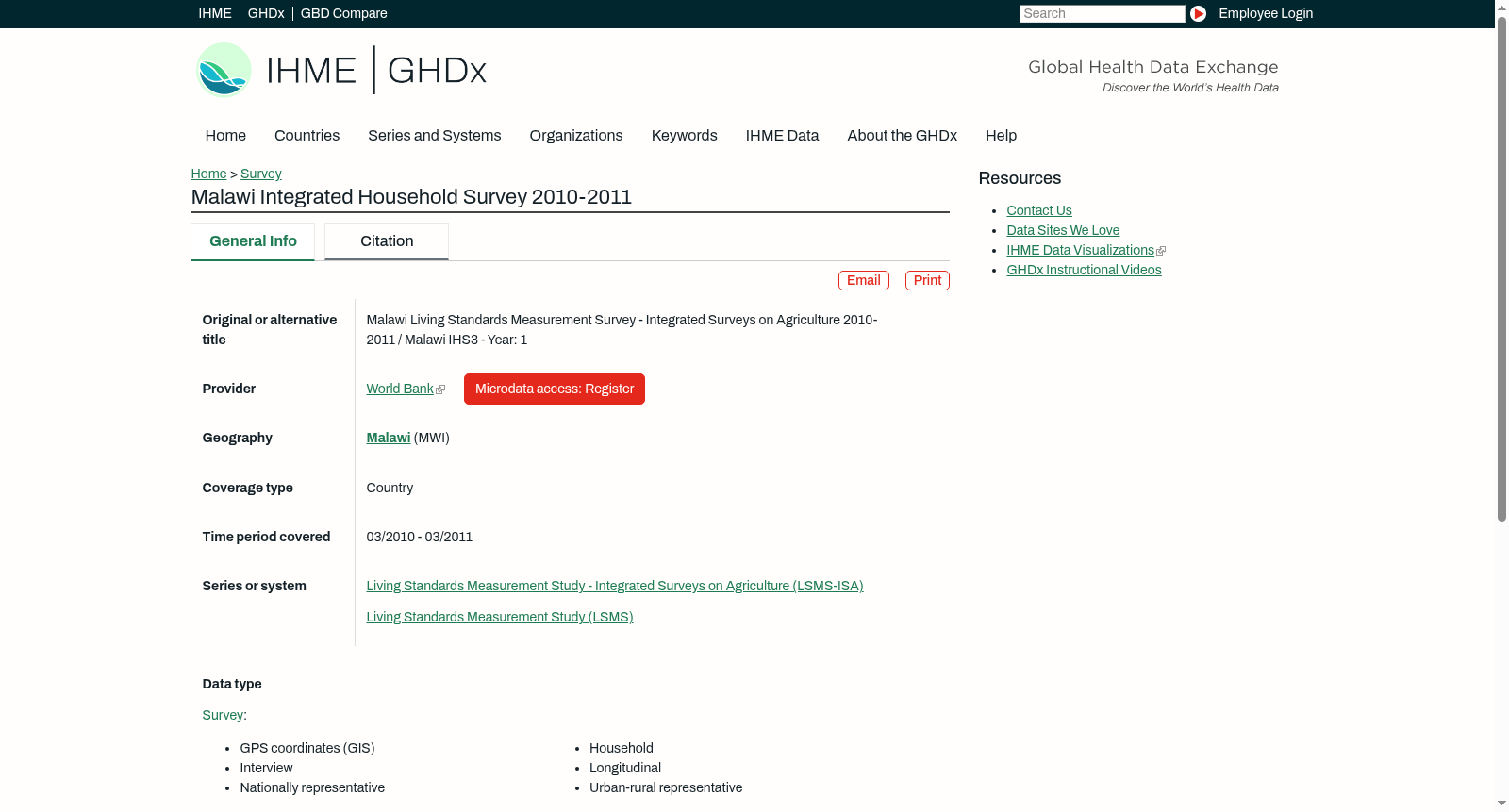Click the Survey breadcrumb link
The image size is (1509, 812).
[261, 174]
